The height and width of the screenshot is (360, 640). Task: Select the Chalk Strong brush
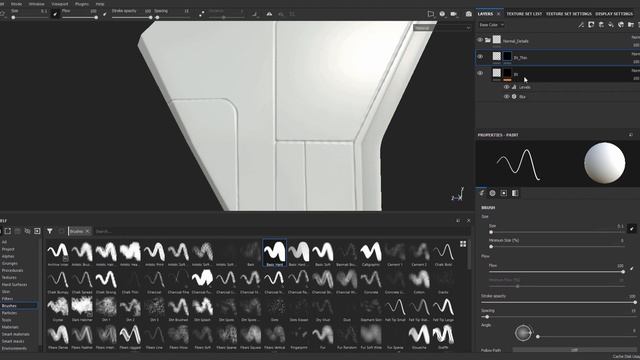pos(106,281)
